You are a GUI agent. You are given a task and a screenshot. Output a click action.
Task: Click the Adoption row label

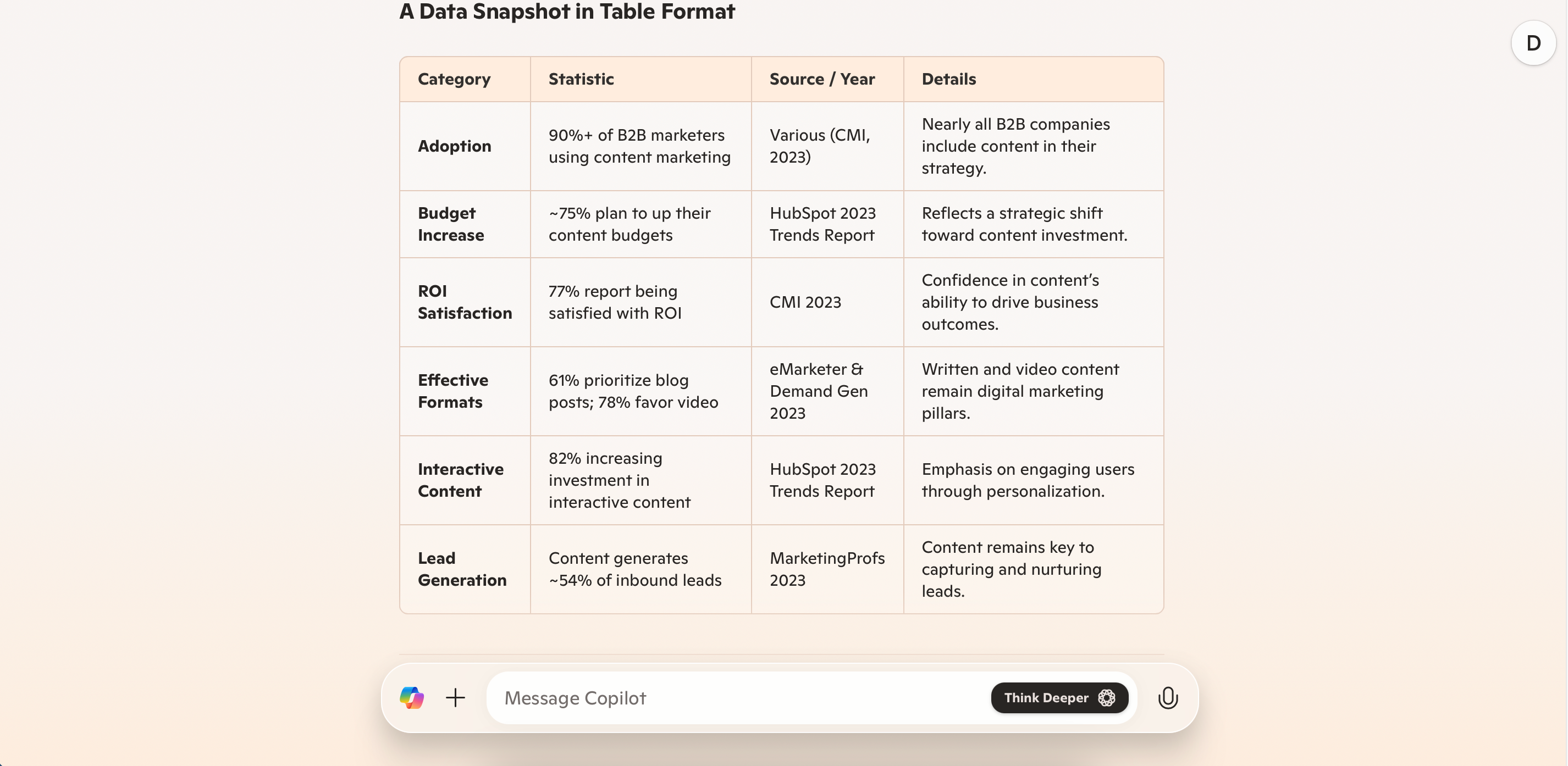pos(454,146)
